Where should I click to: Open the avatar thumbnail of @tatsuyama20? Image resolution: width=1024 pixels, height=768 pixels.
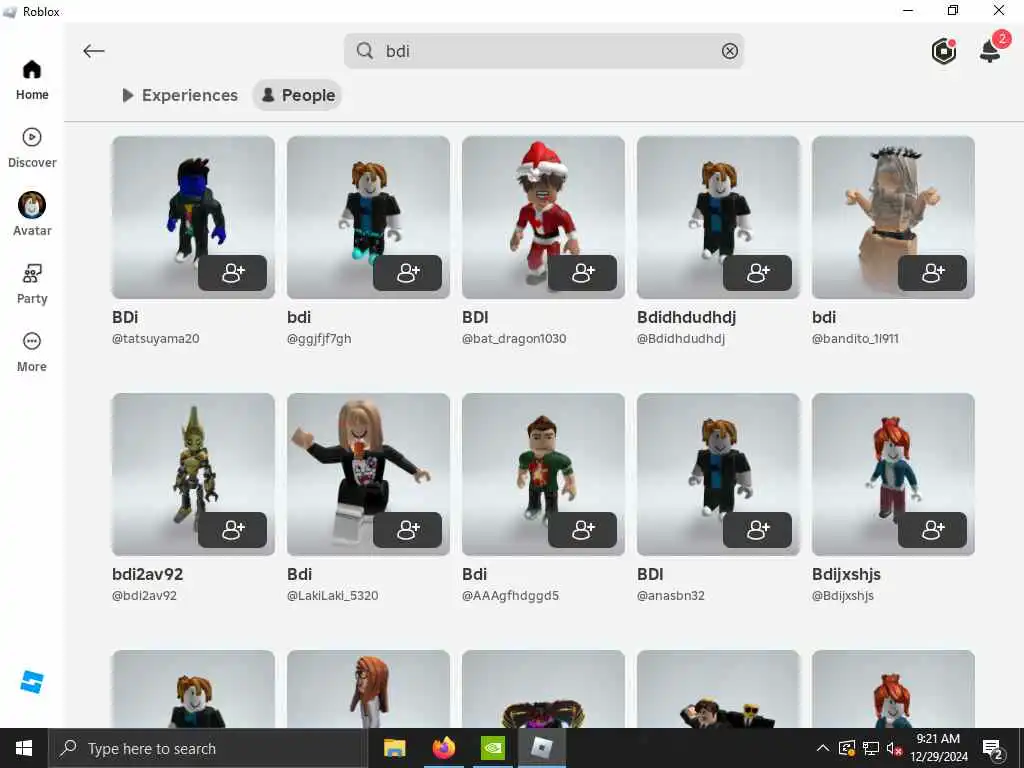(x=193, y=217)
